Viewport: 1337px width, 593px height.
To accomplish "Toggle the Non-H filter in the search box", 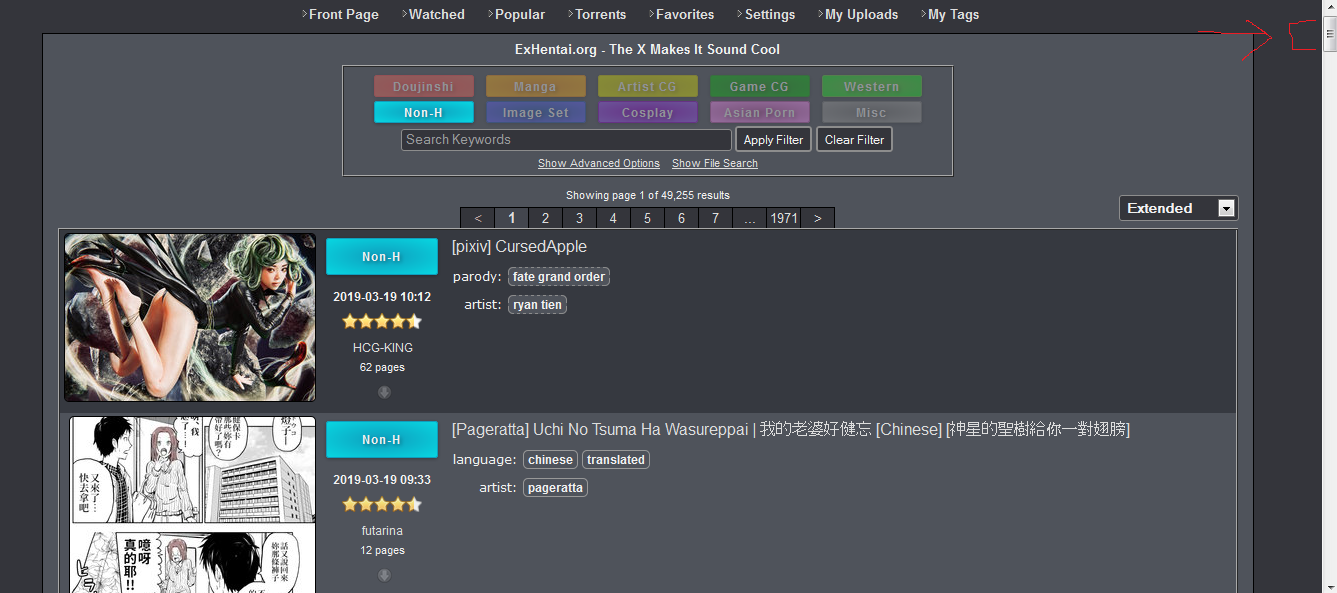I will pos(423,113).
